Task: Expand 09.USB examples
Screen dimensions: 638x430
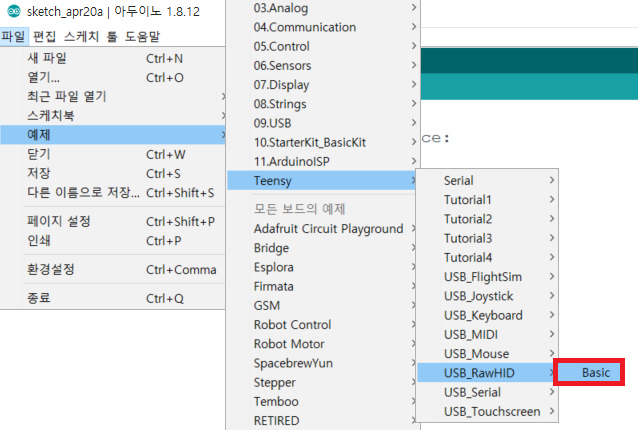Action: pos(323,123)
